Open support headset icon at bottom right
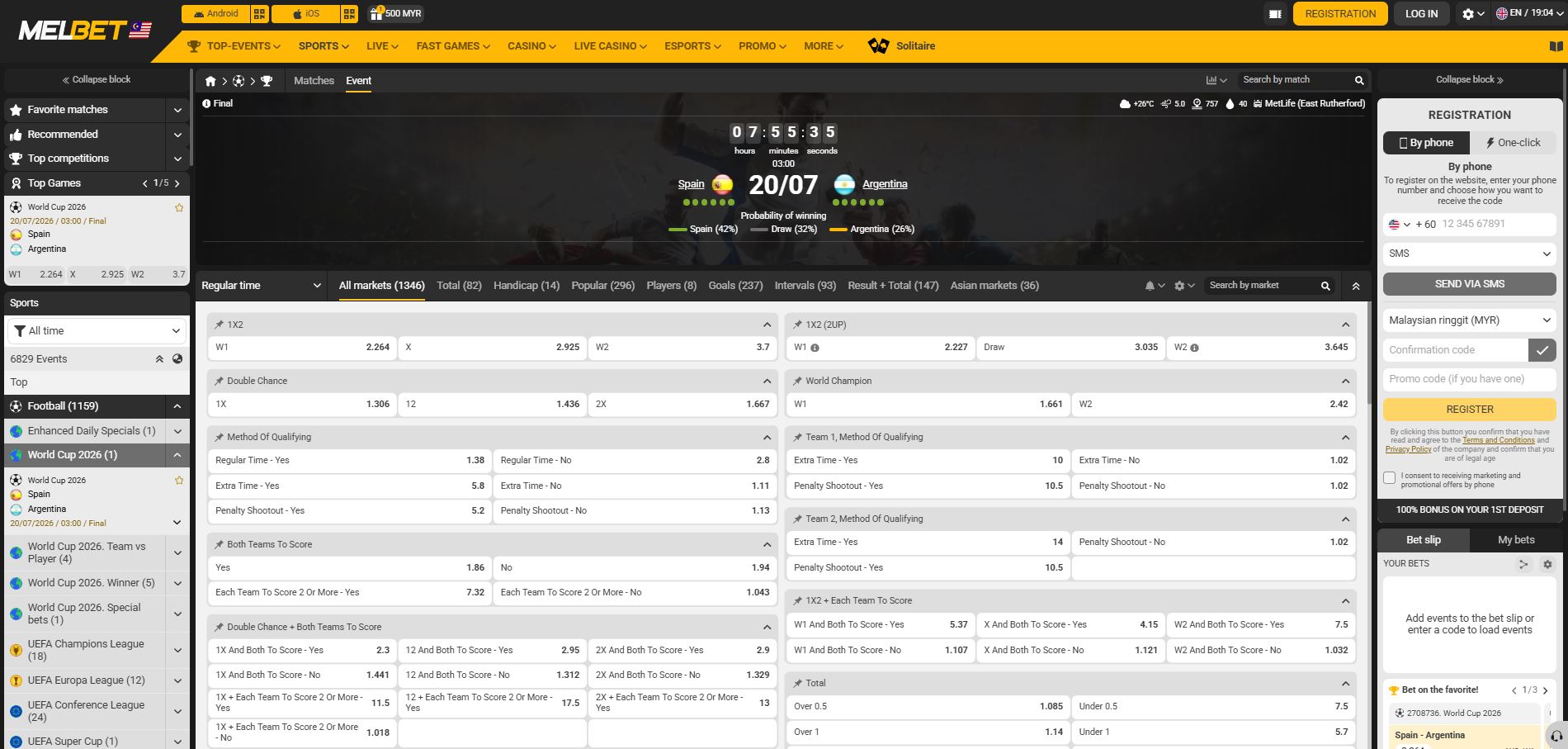This screenshot has height=749, width=1568. tap(1556, 736)
